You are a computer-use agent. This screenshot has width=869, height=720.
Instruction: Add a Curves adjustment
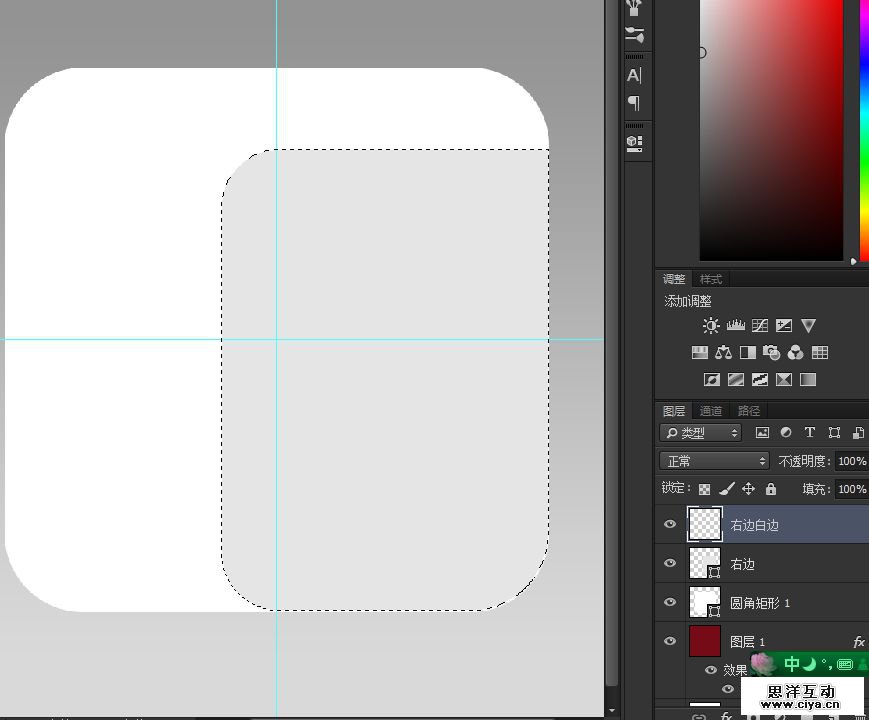point(760,326)
